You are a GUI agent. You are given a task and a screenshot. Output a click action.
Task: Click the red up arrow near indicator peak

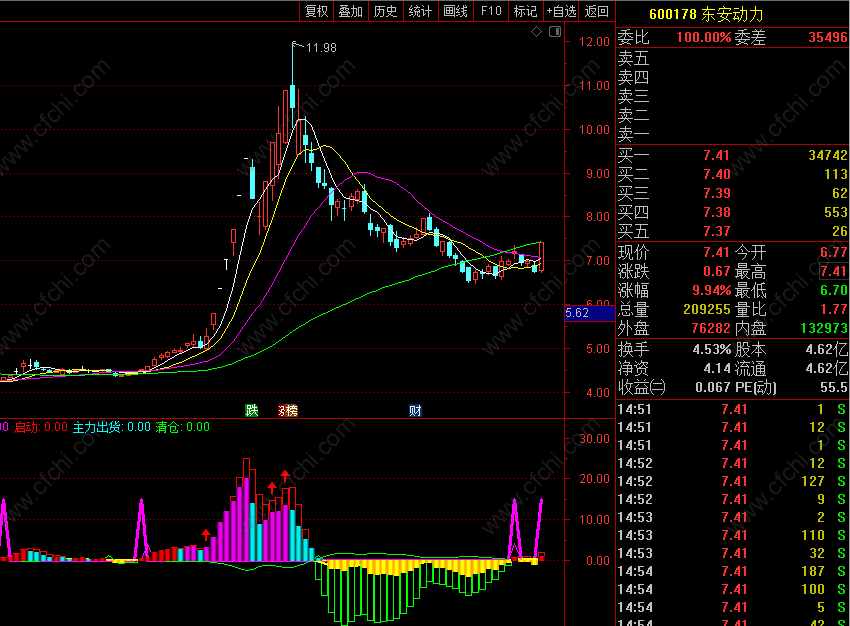285,476
